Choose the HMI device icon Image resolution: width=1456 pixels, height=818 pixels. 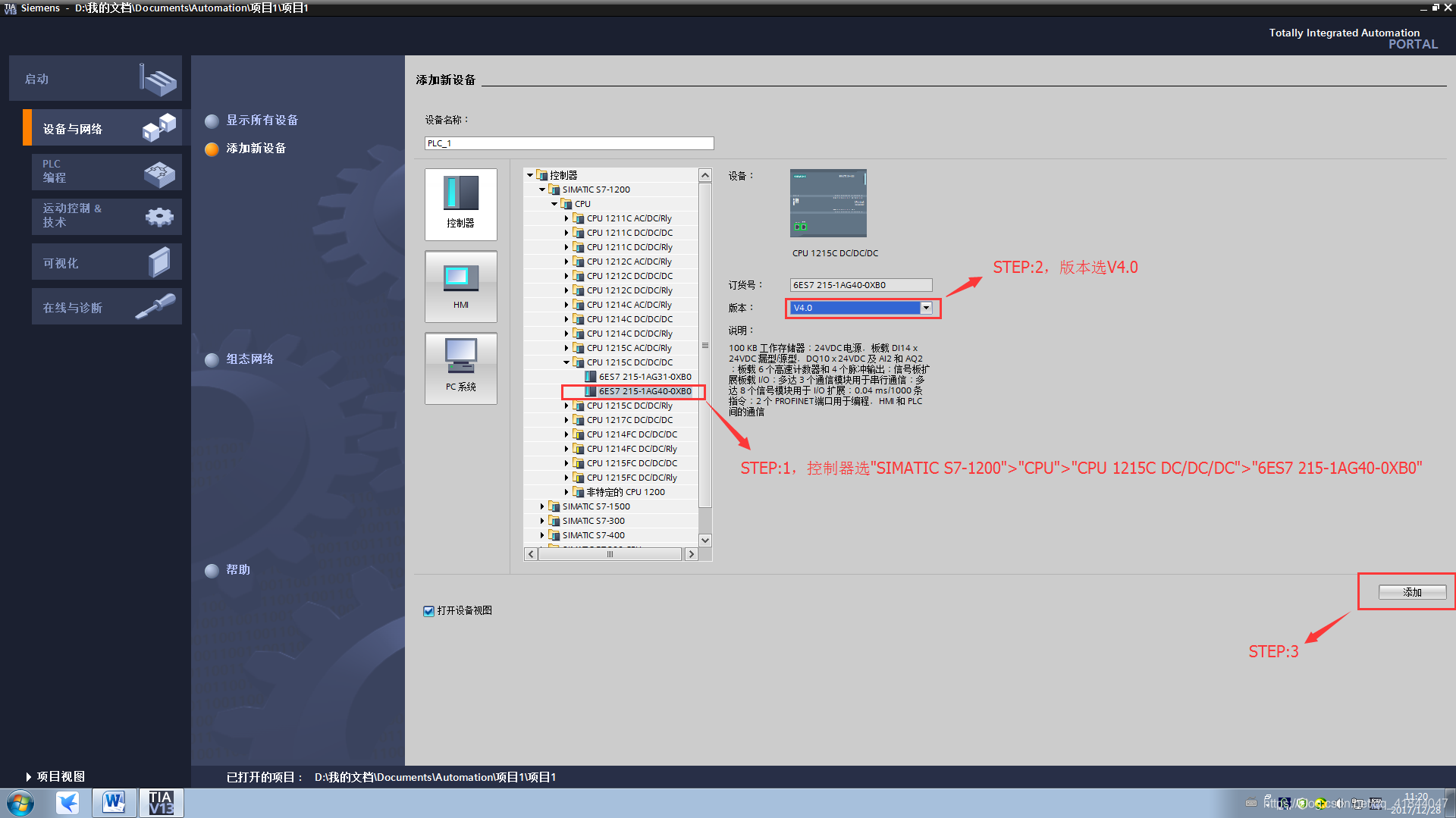tap(460, 287)
